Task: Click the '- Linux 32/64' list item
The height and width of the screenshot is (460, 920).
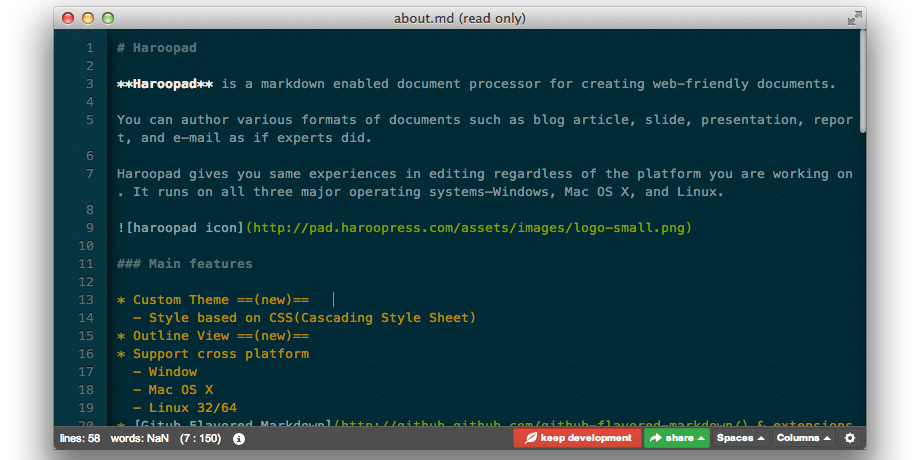Action: 185,408
